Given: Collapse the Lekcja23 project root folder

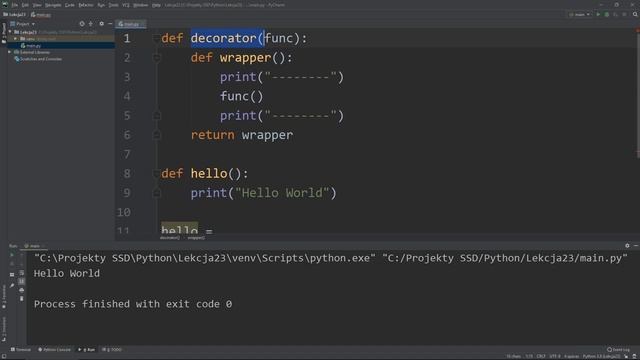Looking at the screenshot, I should click(x=10, y=32).
